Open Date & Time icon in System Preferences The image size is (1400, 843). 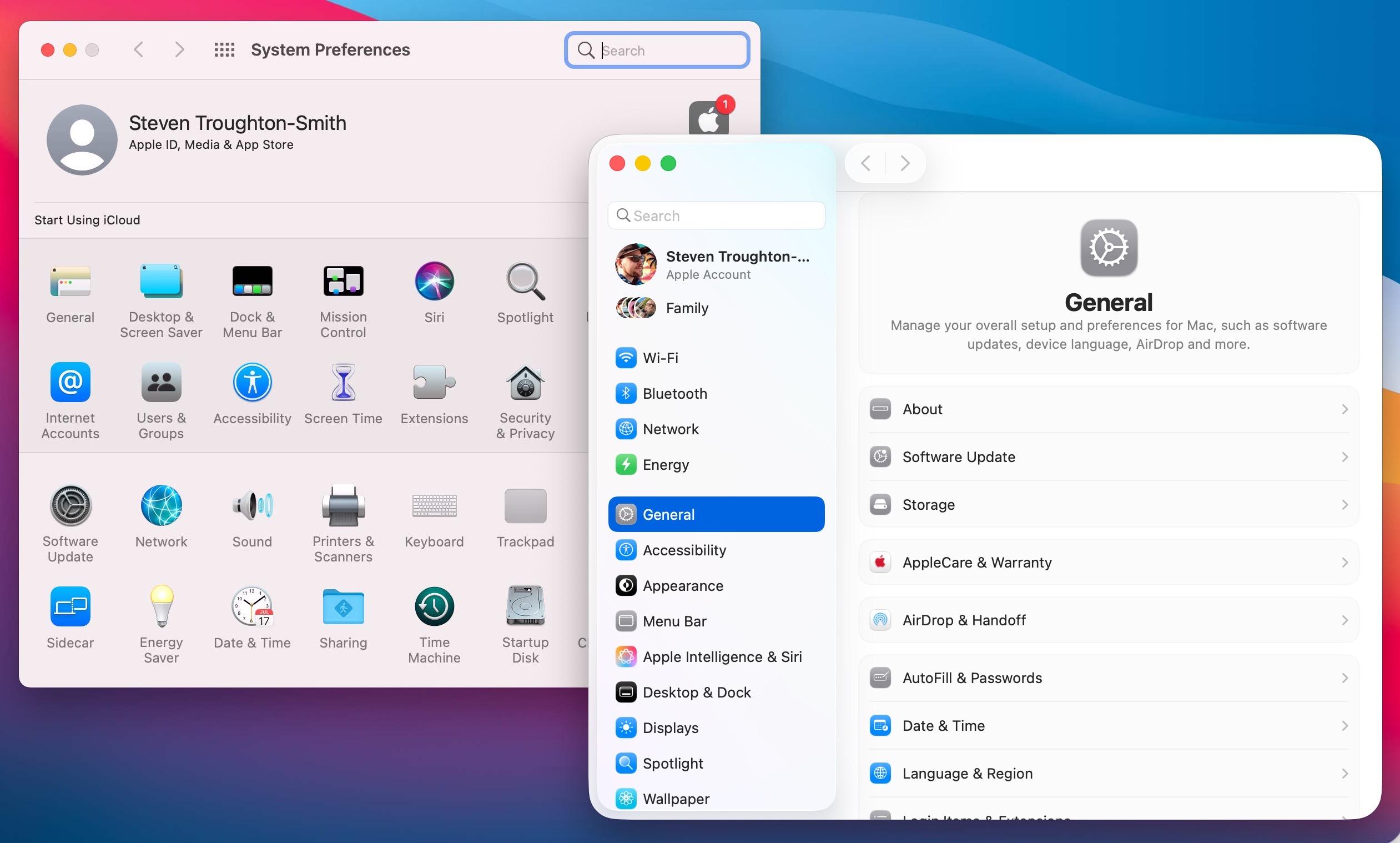click(252, 606)
